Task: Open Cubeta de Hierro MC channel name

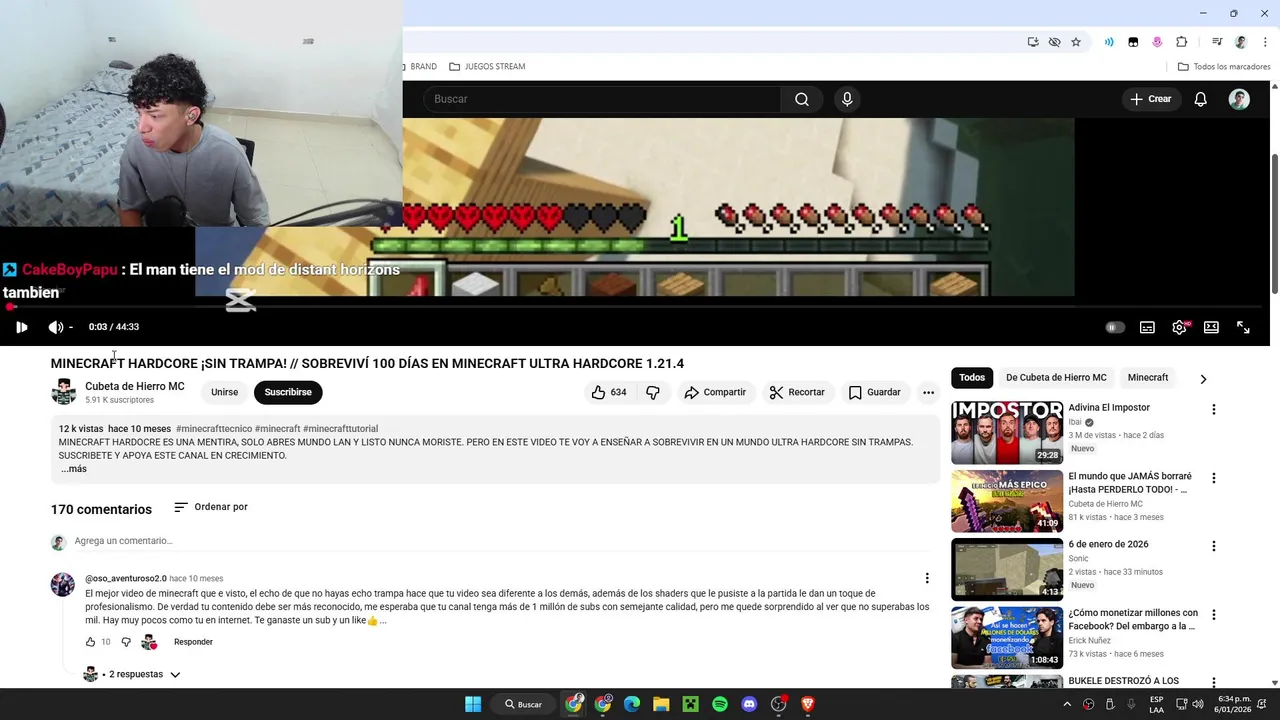Action: pos(135,386)
